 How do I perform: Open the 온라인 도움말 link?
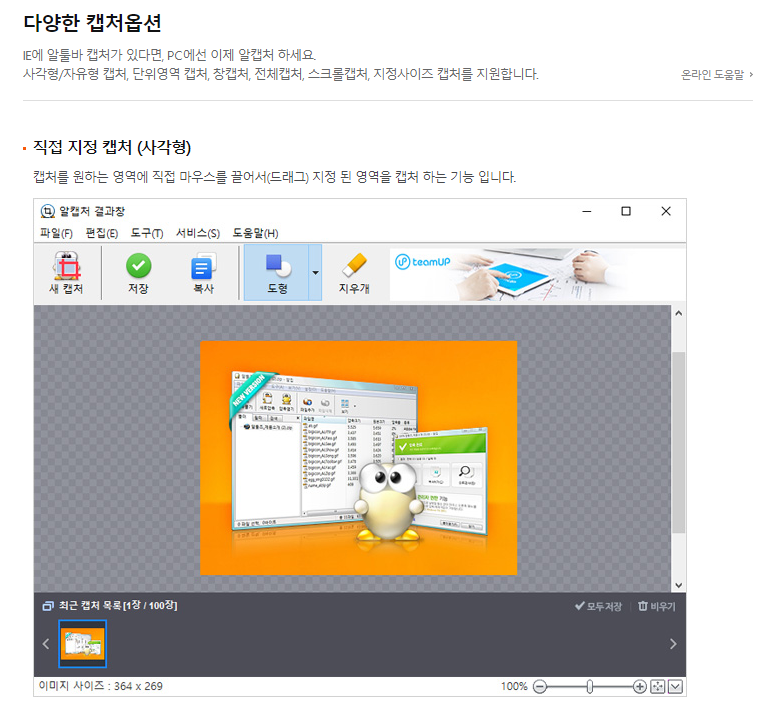(x=716, y=75)
